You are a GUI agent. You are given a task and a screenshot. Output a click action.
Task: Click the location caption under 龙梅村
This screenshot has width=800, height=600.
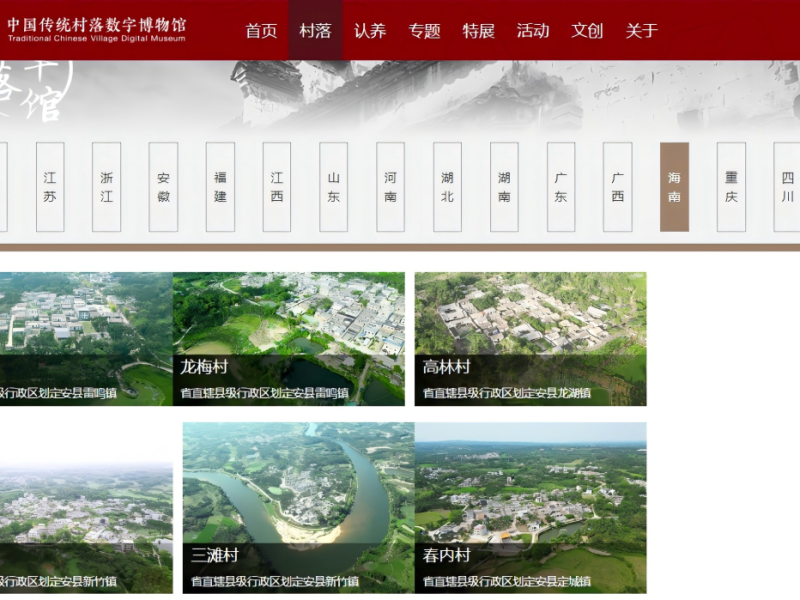(264, 393)
